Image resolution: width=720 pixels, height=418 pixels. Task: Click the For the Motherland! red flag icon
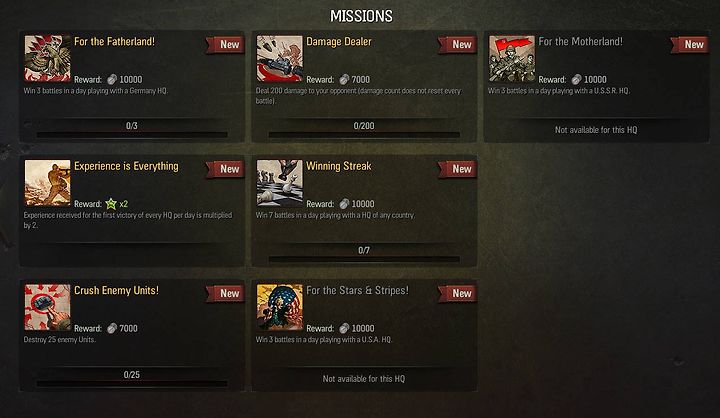point(512,59)
